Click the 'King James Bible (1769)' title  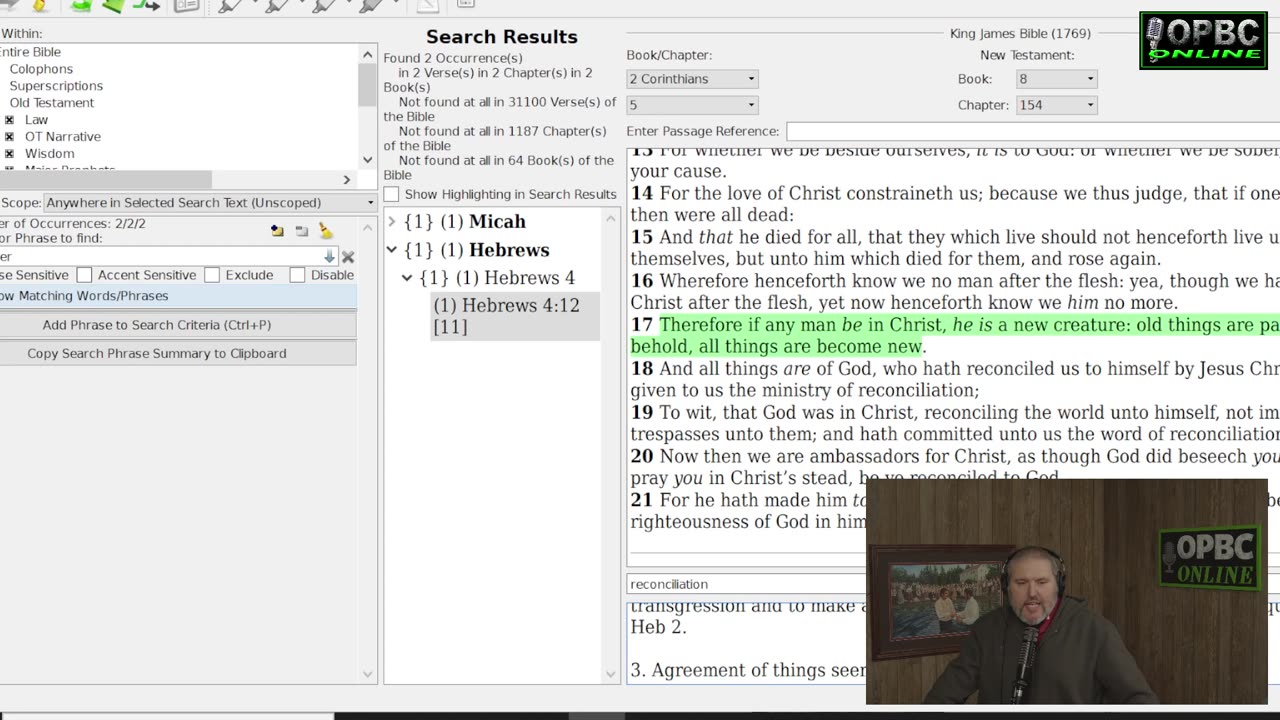coord(1020,34)
